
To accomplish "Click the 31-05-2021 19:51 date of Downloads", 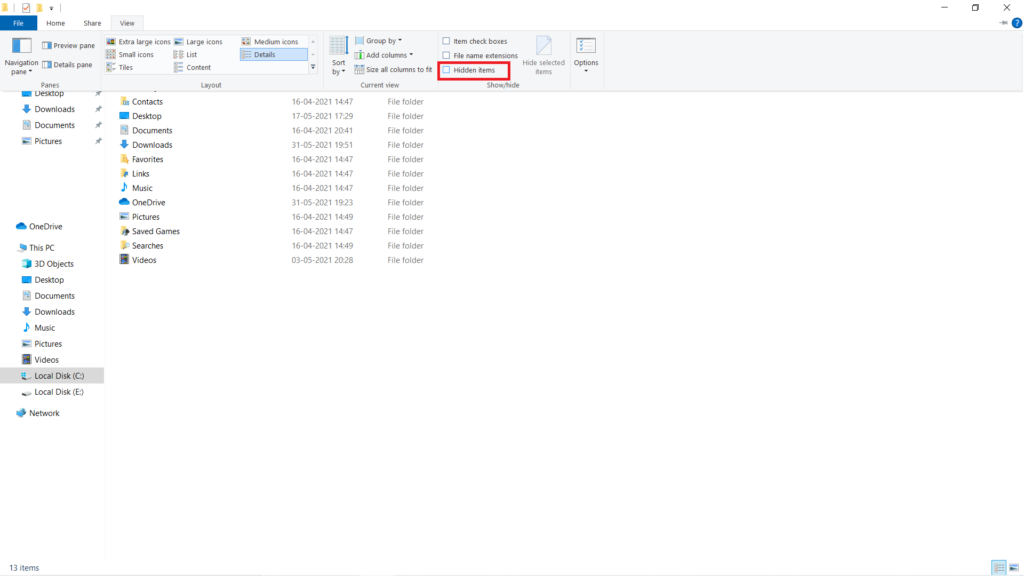I will 322,145.
